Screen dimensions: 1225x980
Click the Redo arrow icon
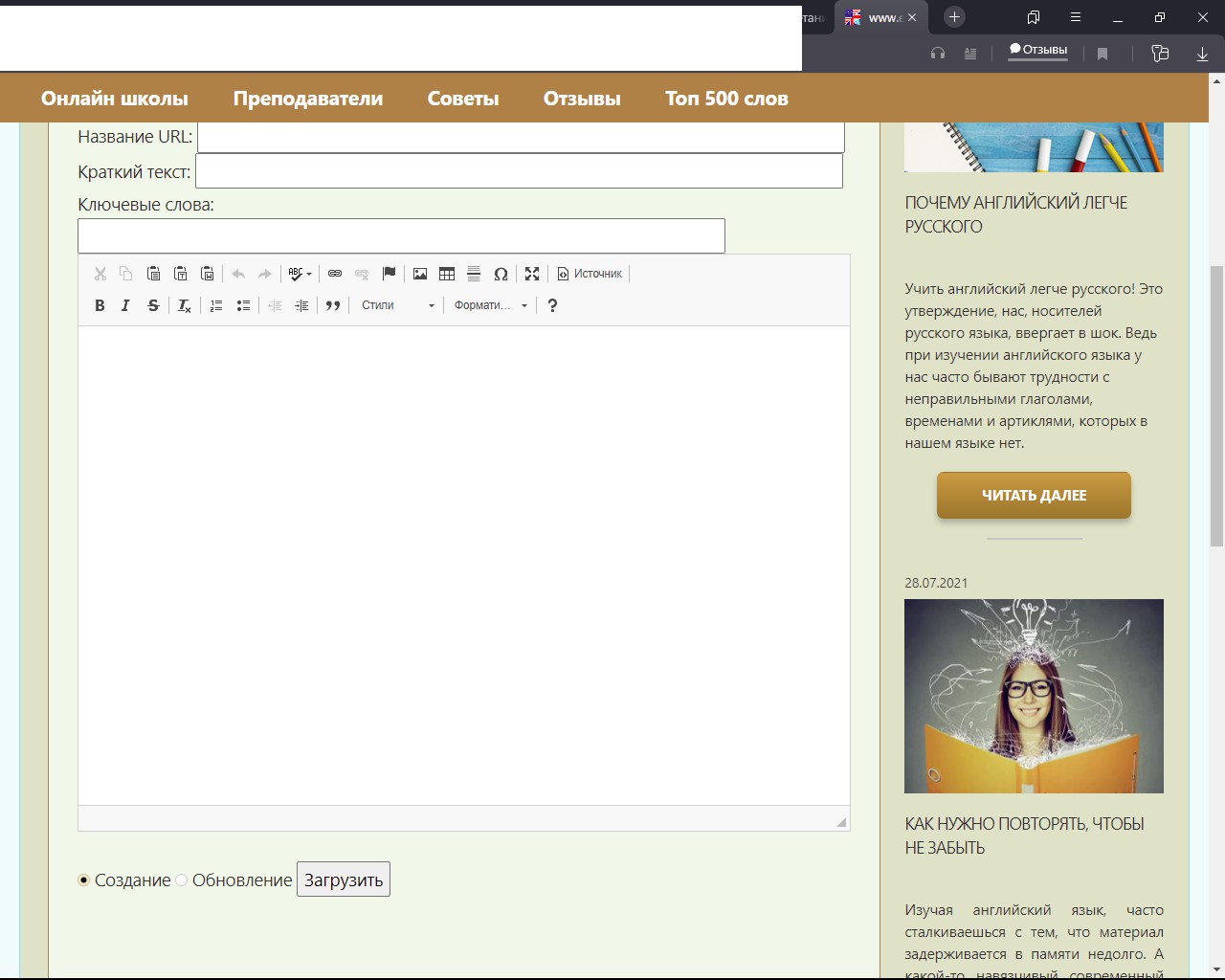tap(265, 274)
